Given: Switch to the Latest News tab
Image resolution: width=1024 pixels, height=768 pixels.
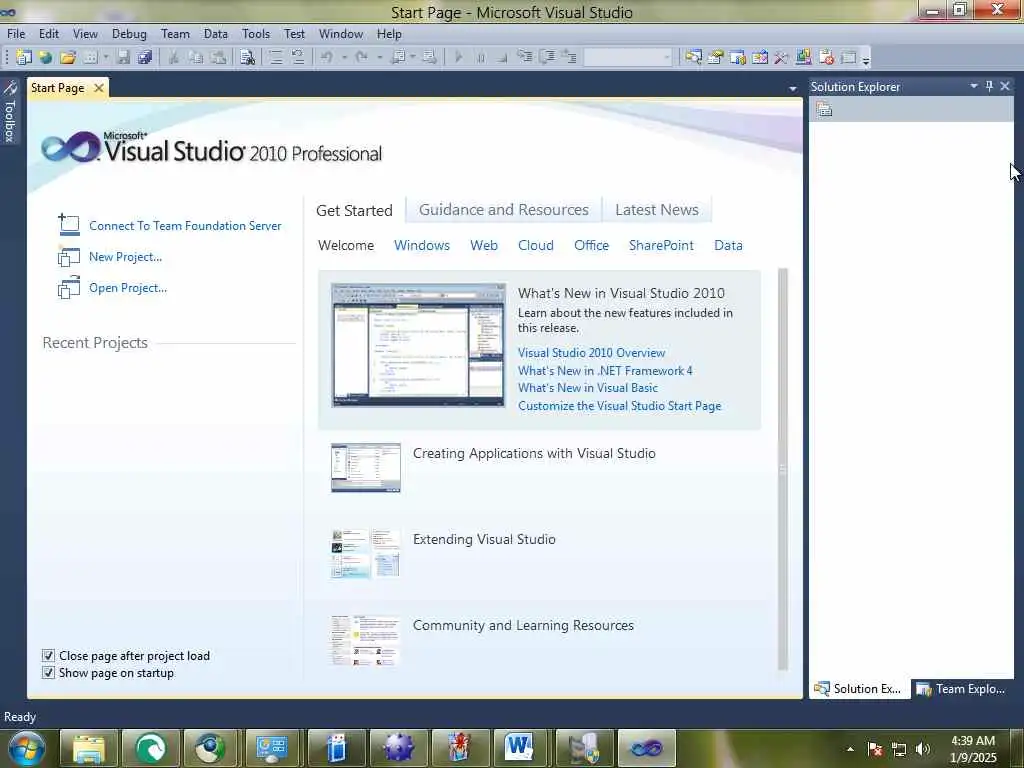Looking at the screenshot, I should tap(657, 210).
